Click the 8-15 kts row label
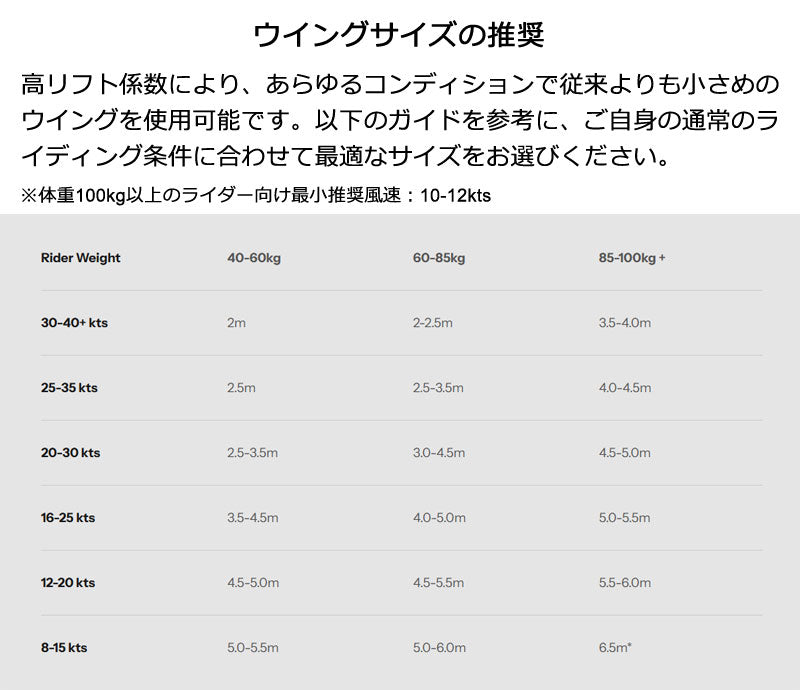800x690 pixels. pos(64,648)
